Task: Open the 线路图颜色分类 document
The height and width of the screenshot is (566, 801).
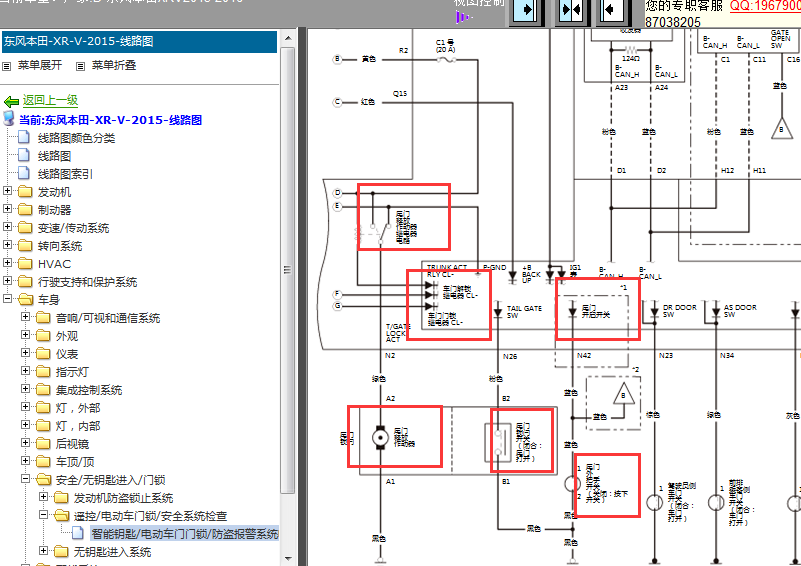Action: point(76,138)
